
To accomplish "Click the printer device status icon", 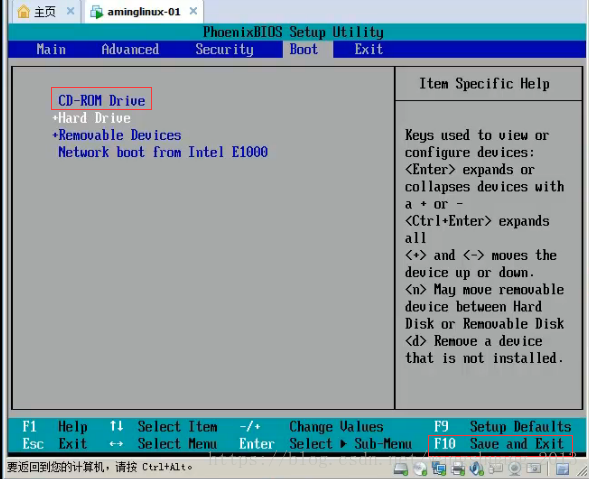I will coord(458,468).
